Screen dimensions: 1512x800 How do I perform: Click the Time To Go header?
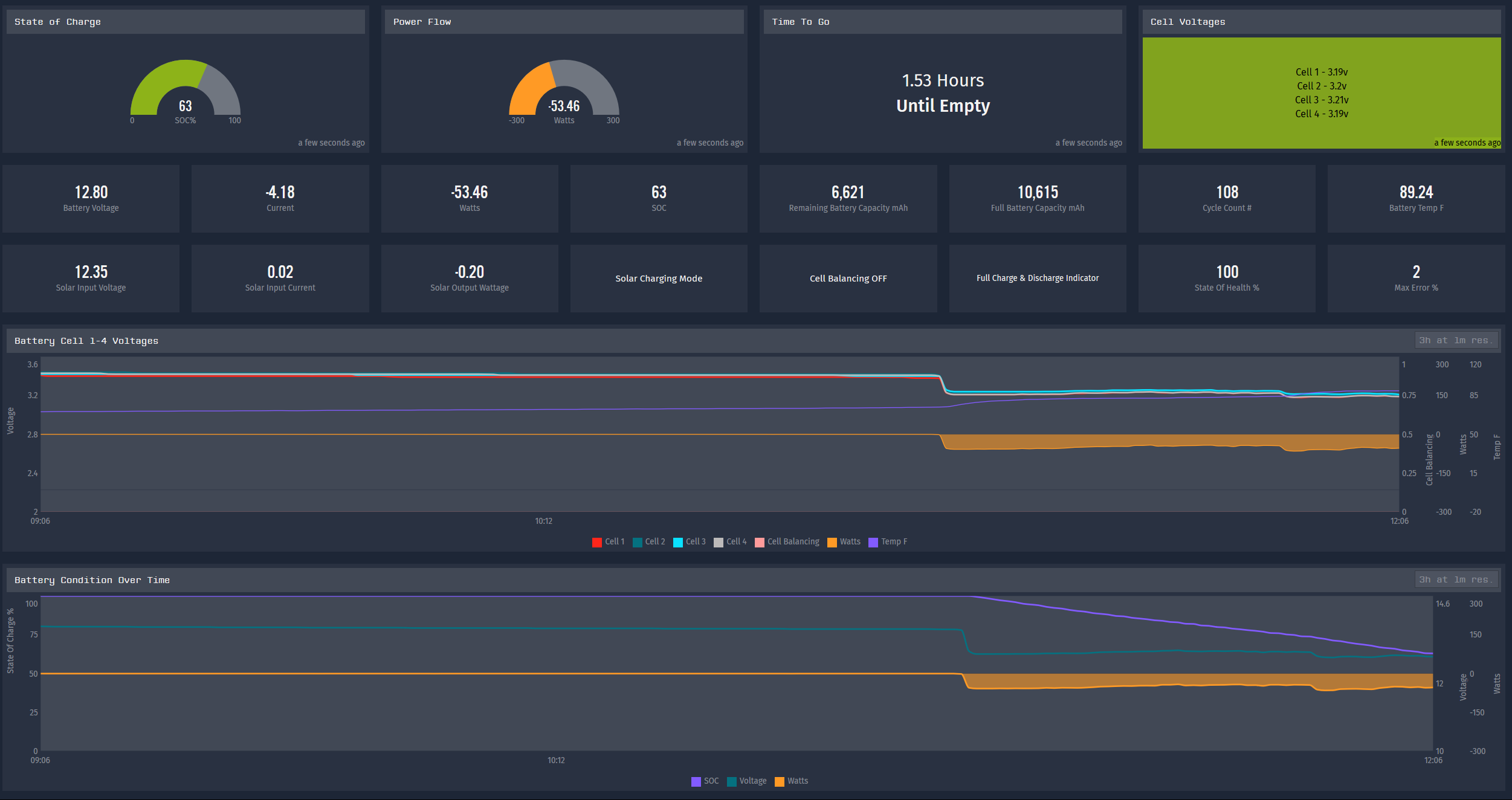click(800, 22)
